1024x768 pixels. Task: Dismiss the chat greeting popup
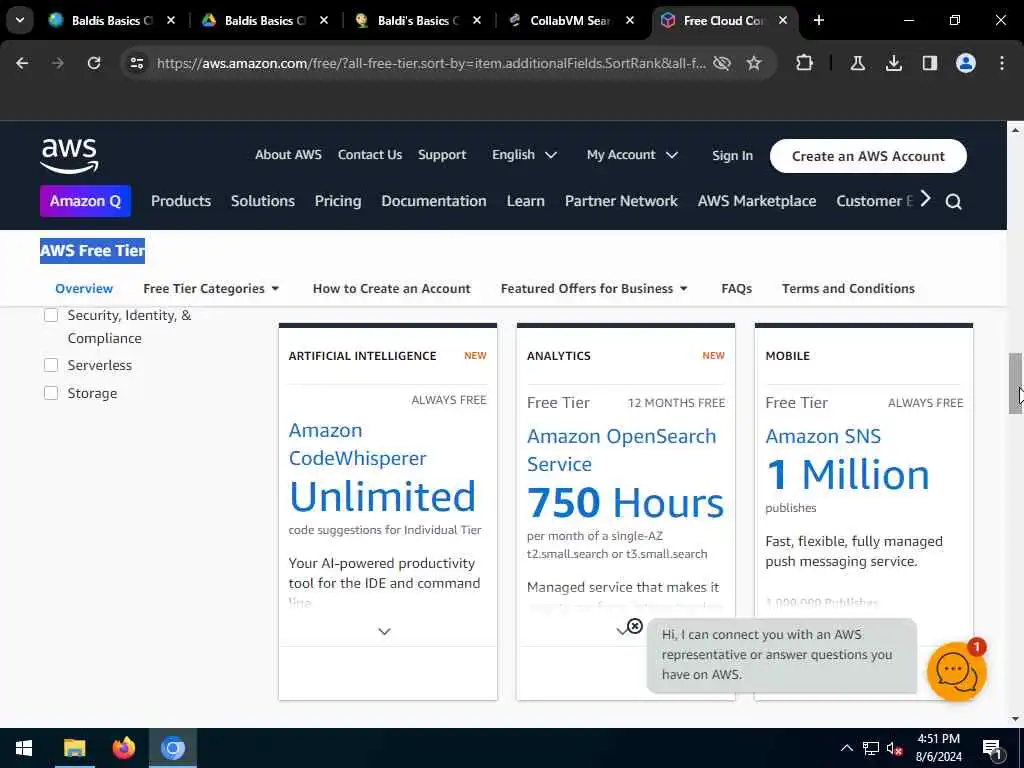pos(635,626)
